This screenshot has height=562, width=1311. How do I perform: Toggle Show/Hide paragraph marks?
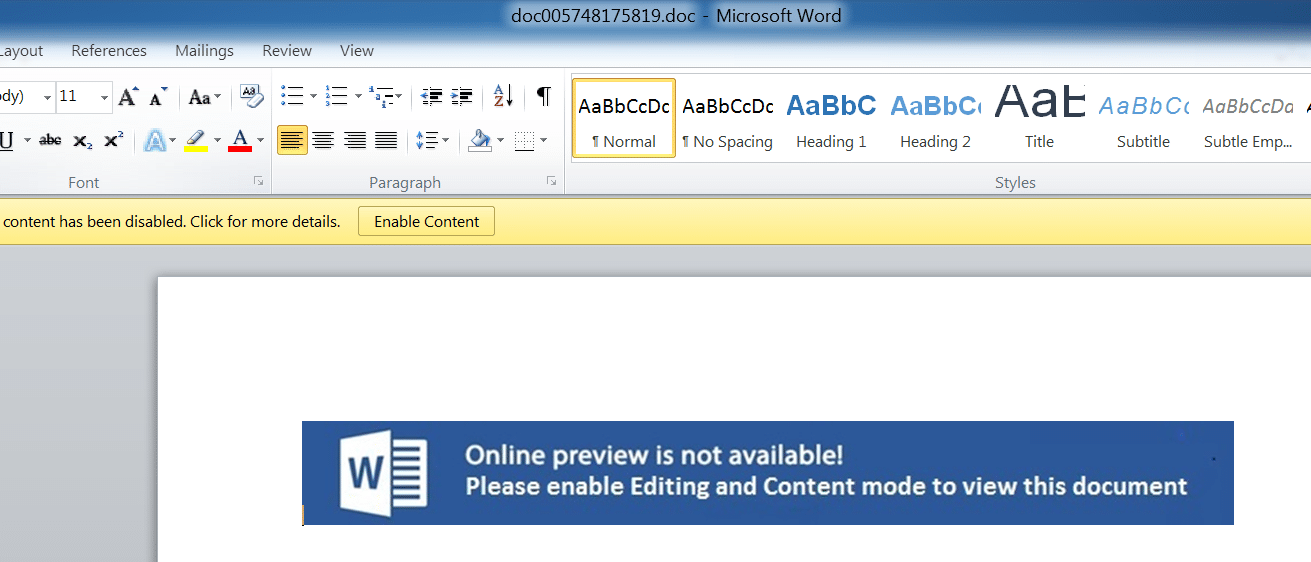coord(543,96)
